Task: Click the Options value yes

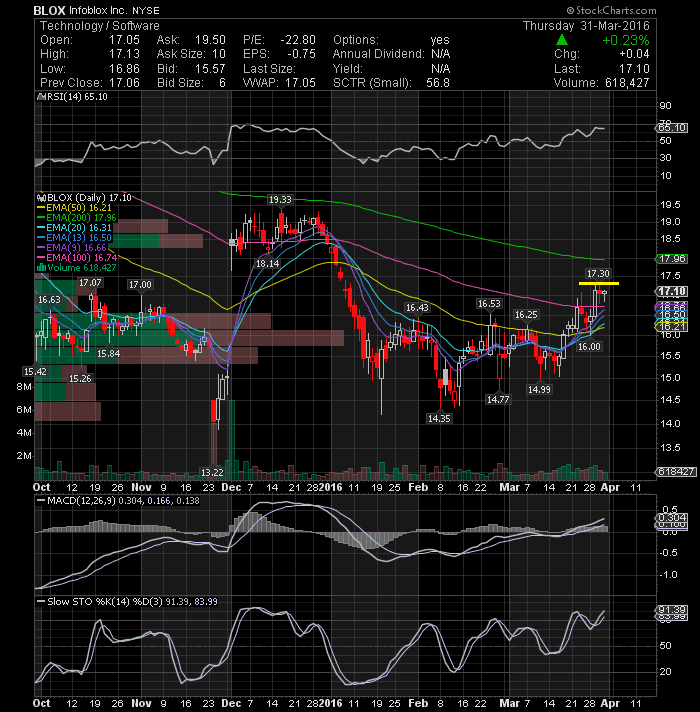Action: tap(440, 40)
